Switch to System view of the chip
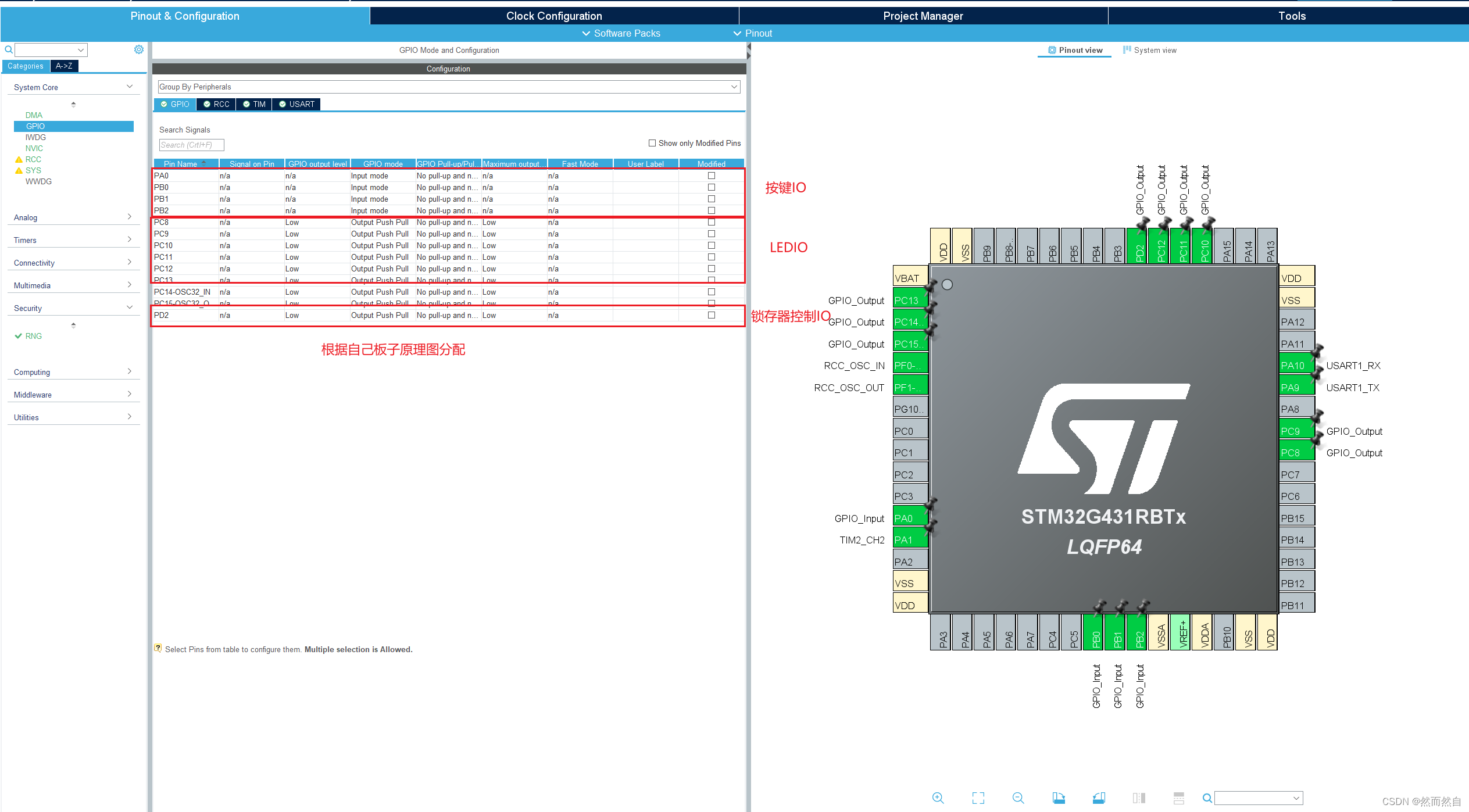This screenshot has width=1469, height=812. 1154,50
